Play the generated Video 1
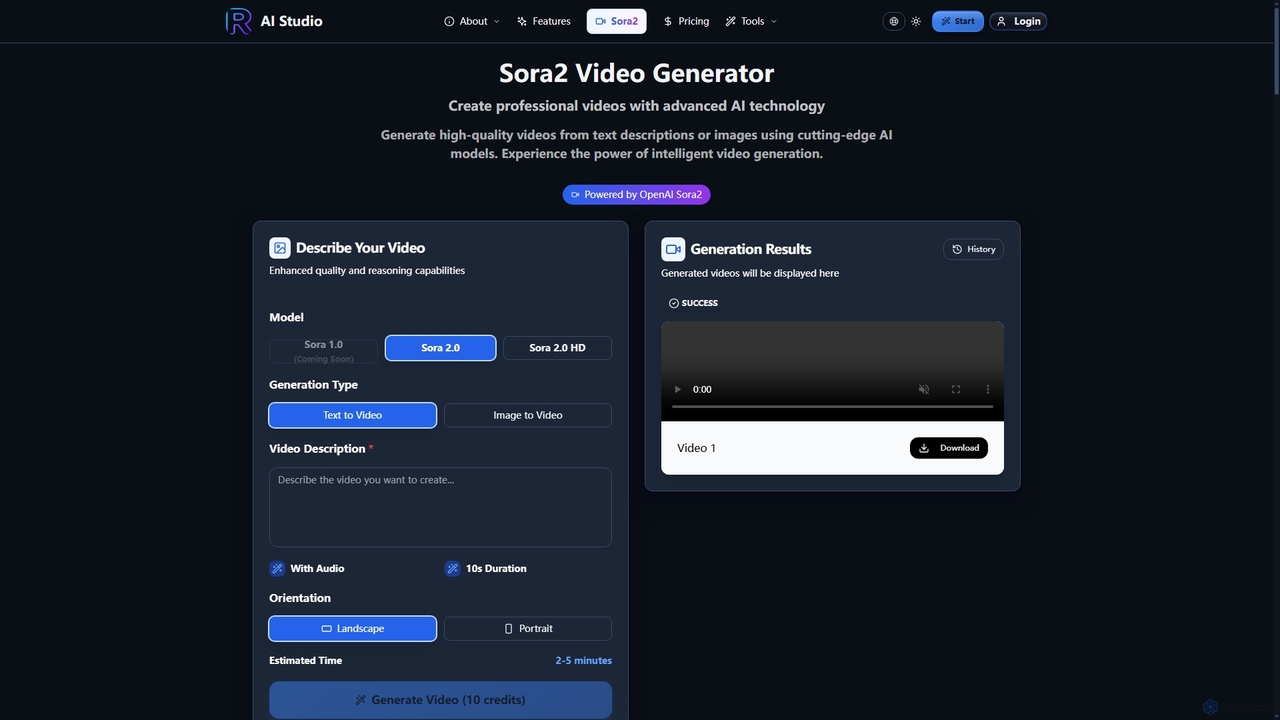 click(677, 389)
